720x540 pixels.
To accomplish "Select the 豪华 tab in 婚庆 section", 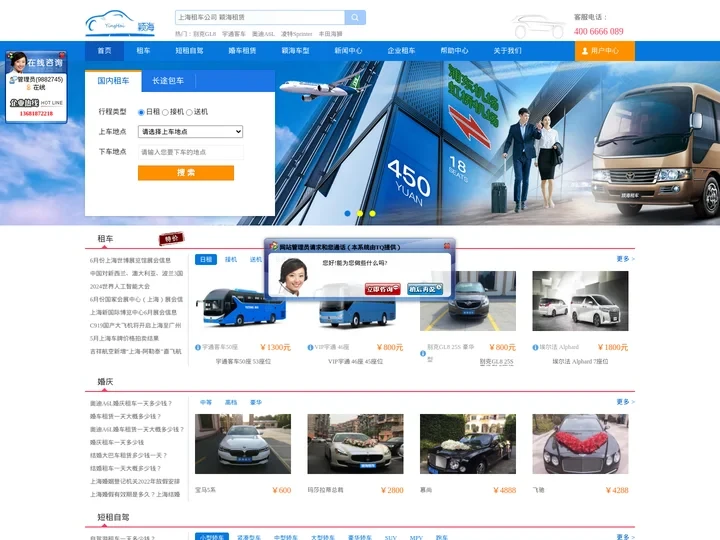I will click(x=256, y=402).
